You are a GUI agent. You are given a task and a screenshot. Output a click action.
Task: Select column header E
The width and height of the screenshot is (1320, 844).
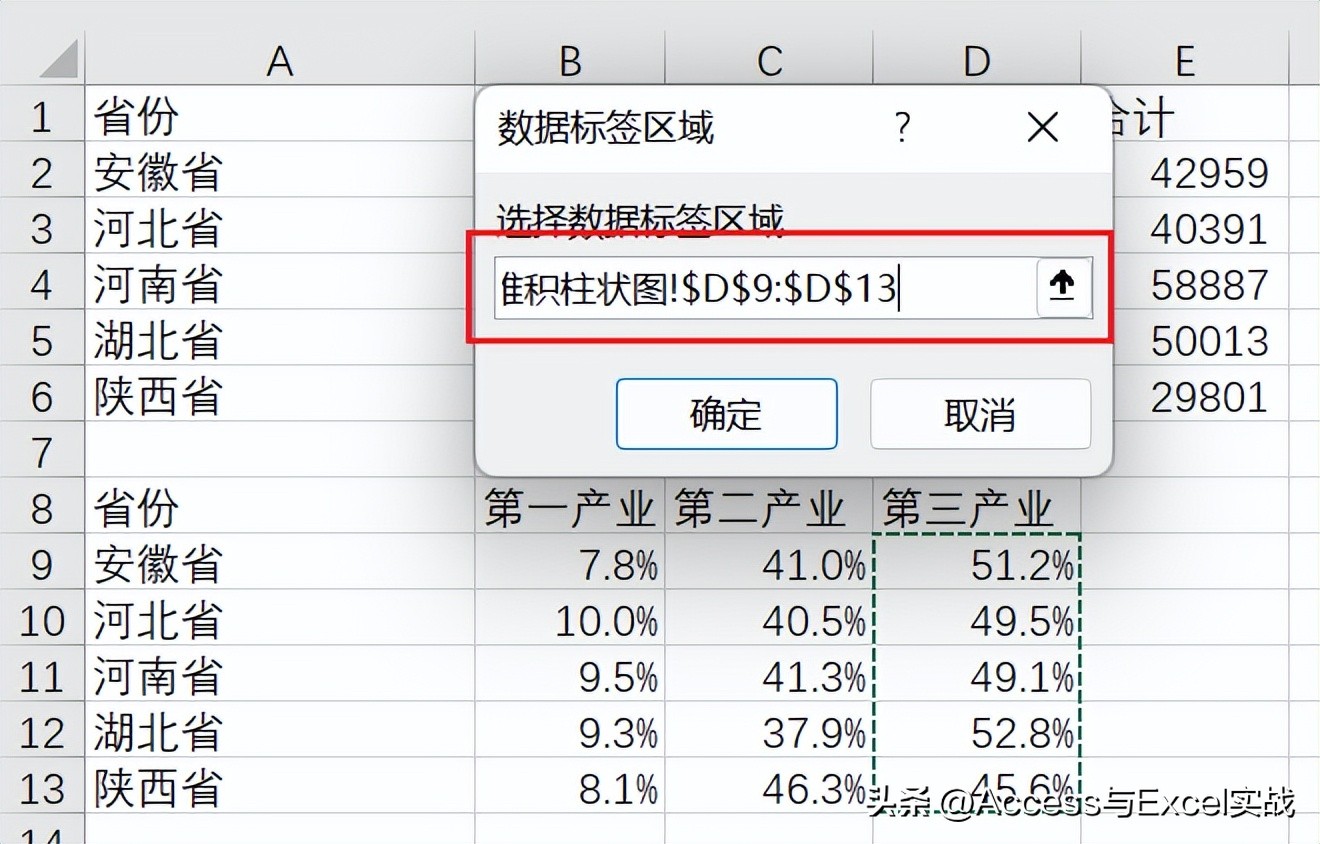click(x=1185, y=60)
